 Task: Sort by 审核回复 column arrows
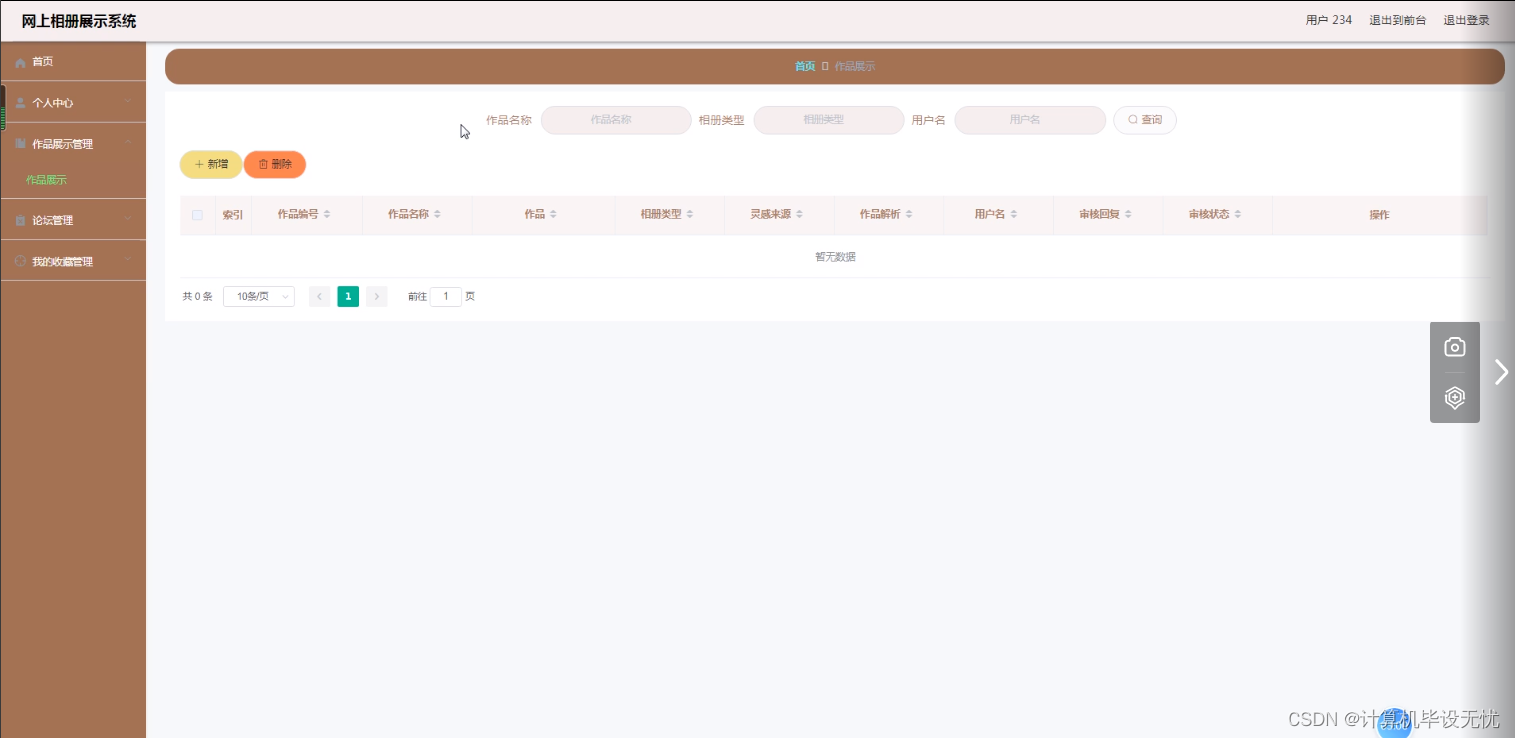(1128, 215)
